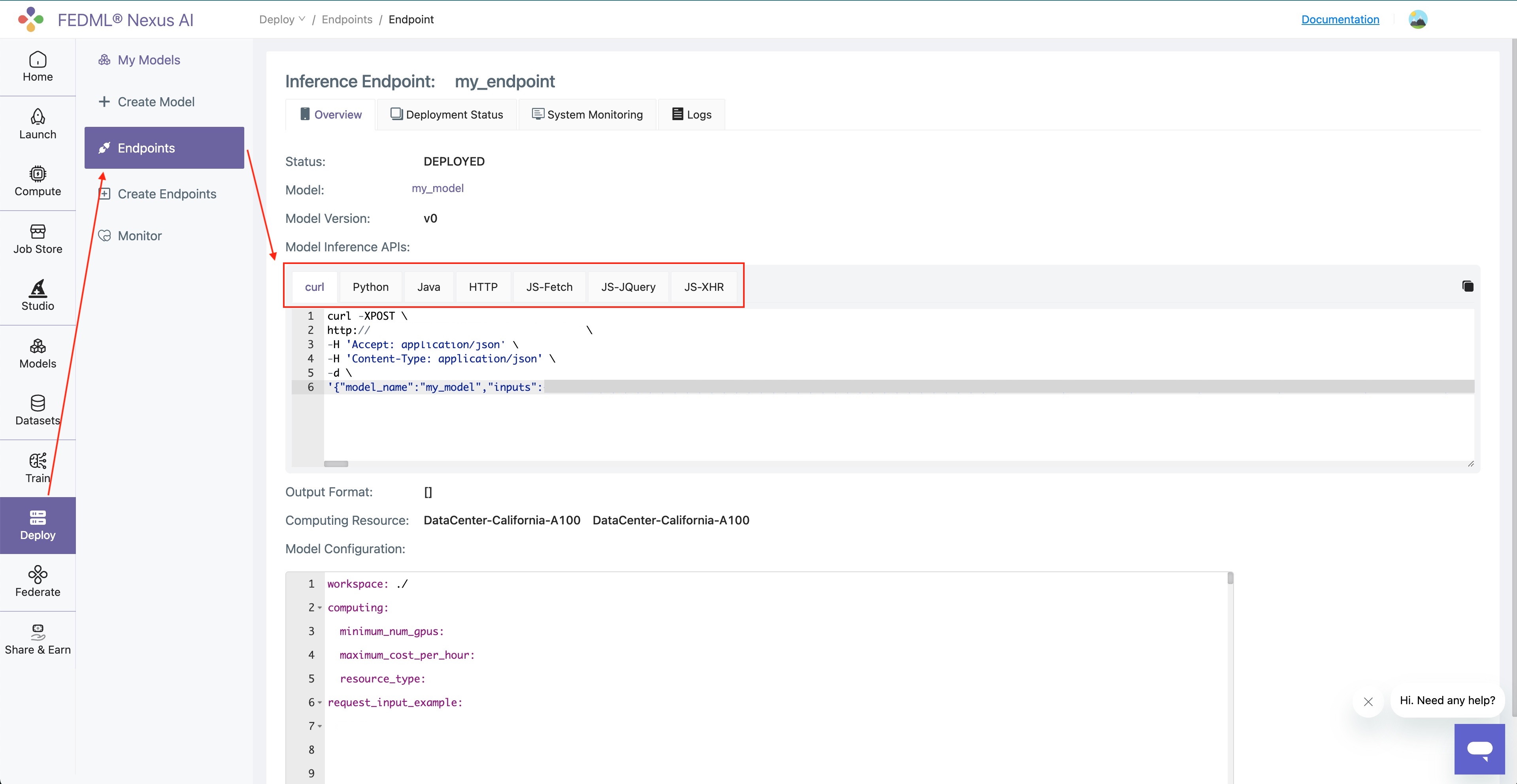The image size is (1517, 784).
Task: Select the JS-Fetch API tab
Action: point(549,286)
